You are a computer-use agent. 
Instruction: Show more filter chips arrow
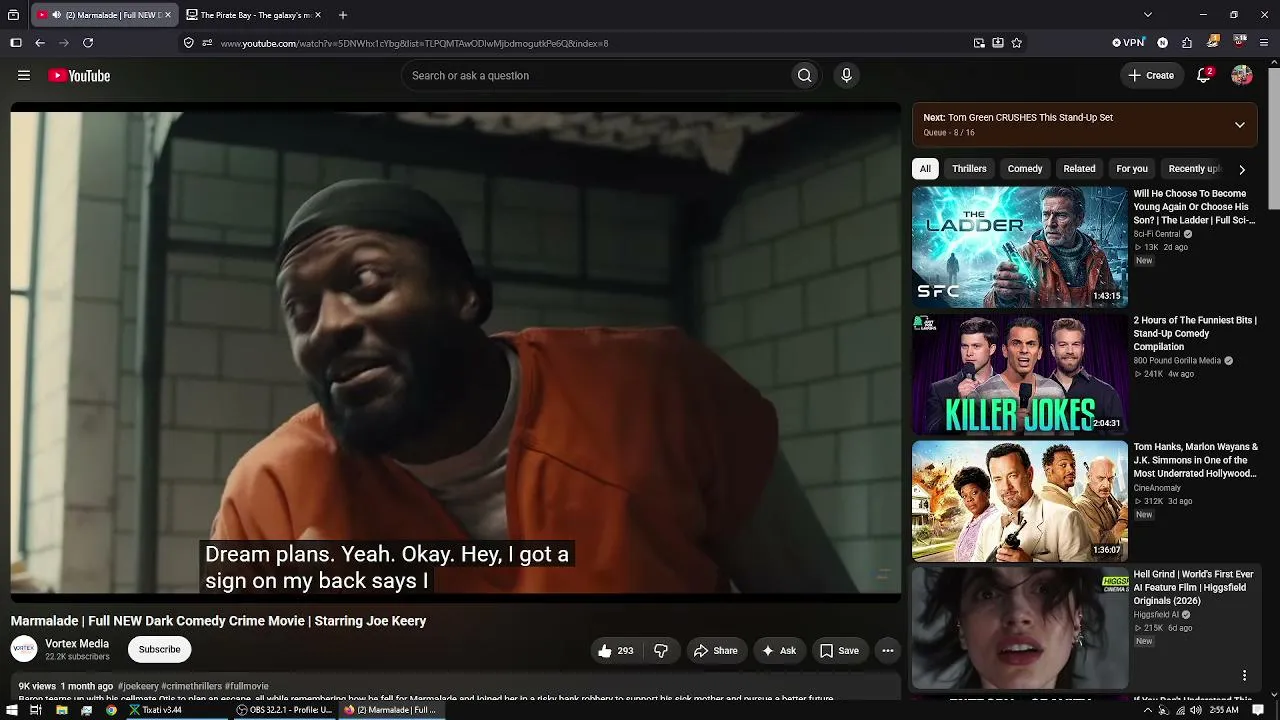pos(1242,169)
